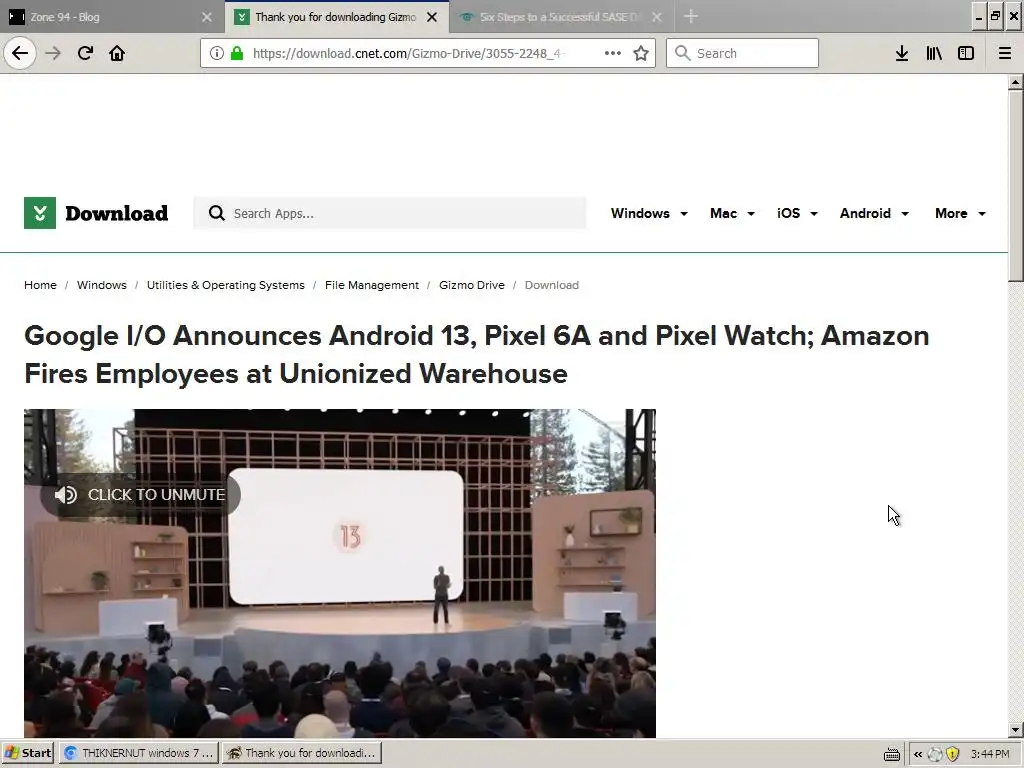Click the Google I/O video thumbnail
This screenshot has height=768, width=1024.
(x=340, y=573)
